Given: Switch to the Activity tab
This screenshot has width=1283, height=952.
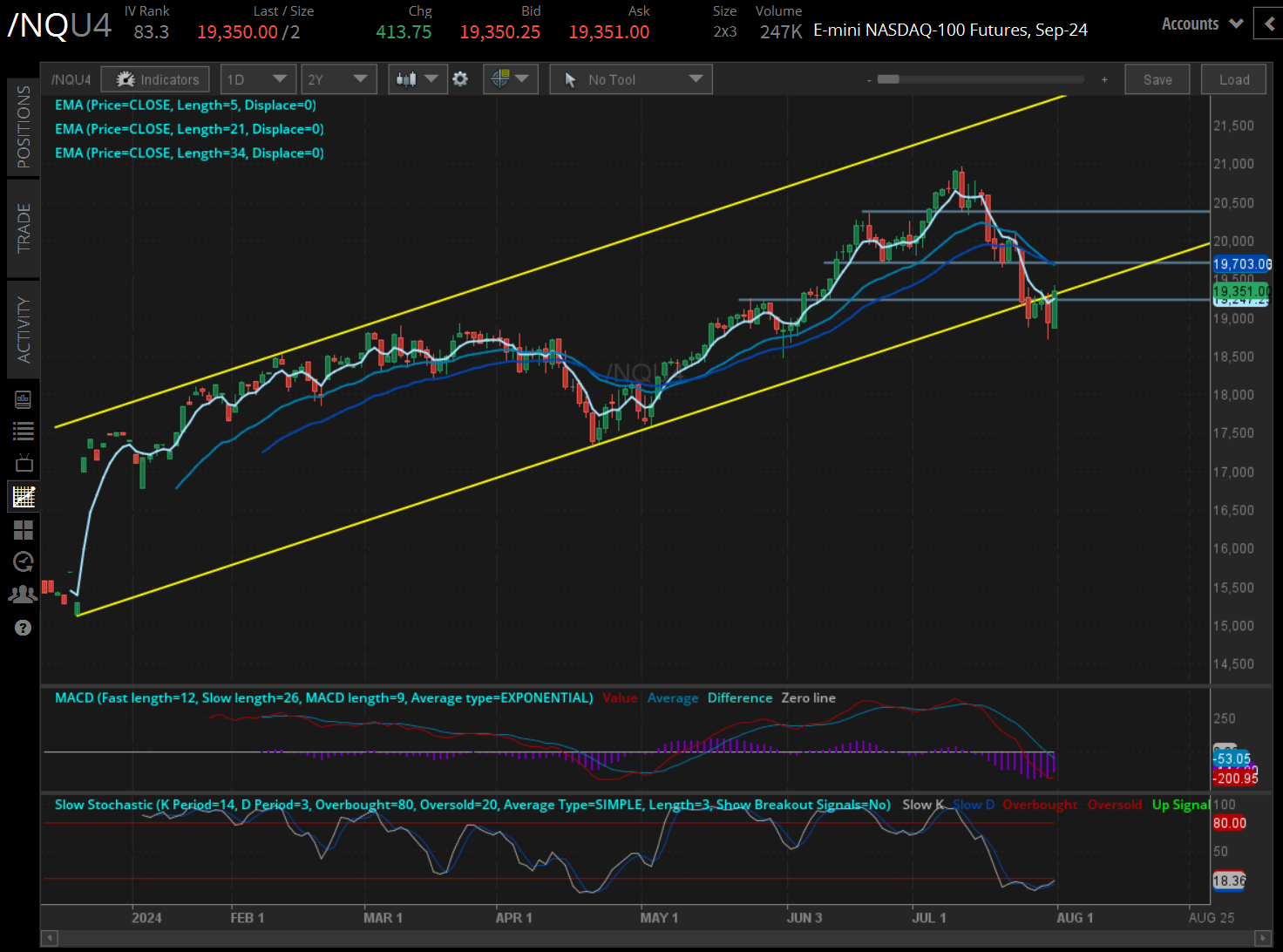Looking at the screenshot, I should click(x=24, y=330).
